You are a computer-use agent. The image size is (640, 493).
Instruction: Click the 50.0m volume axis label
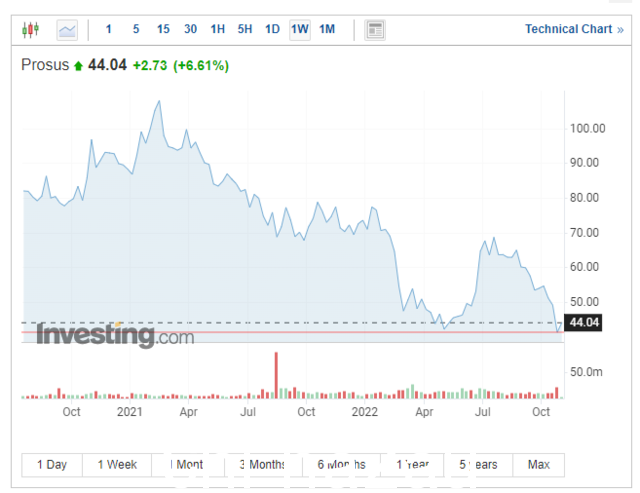click(x=586, y=372)
